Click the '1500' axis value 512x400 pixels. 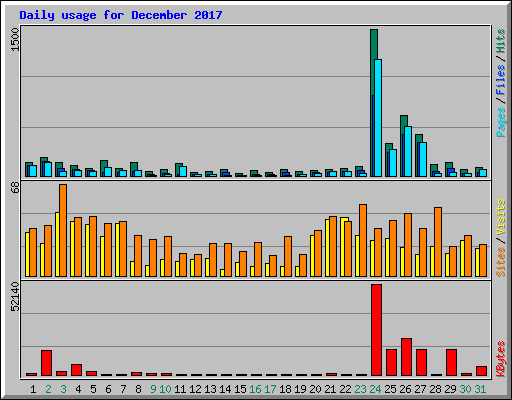tap(15, 40)
